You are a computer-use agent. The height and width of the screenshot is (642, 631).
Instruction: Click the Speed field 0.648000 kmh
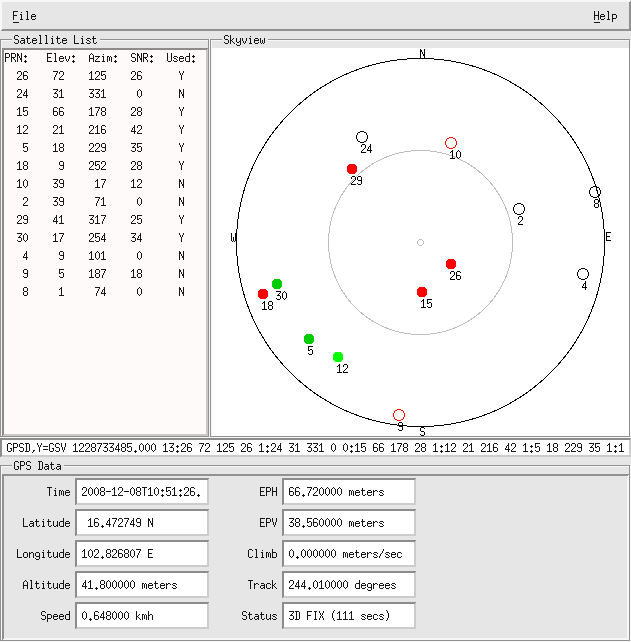pyautogui.click(x=142, y=615)
